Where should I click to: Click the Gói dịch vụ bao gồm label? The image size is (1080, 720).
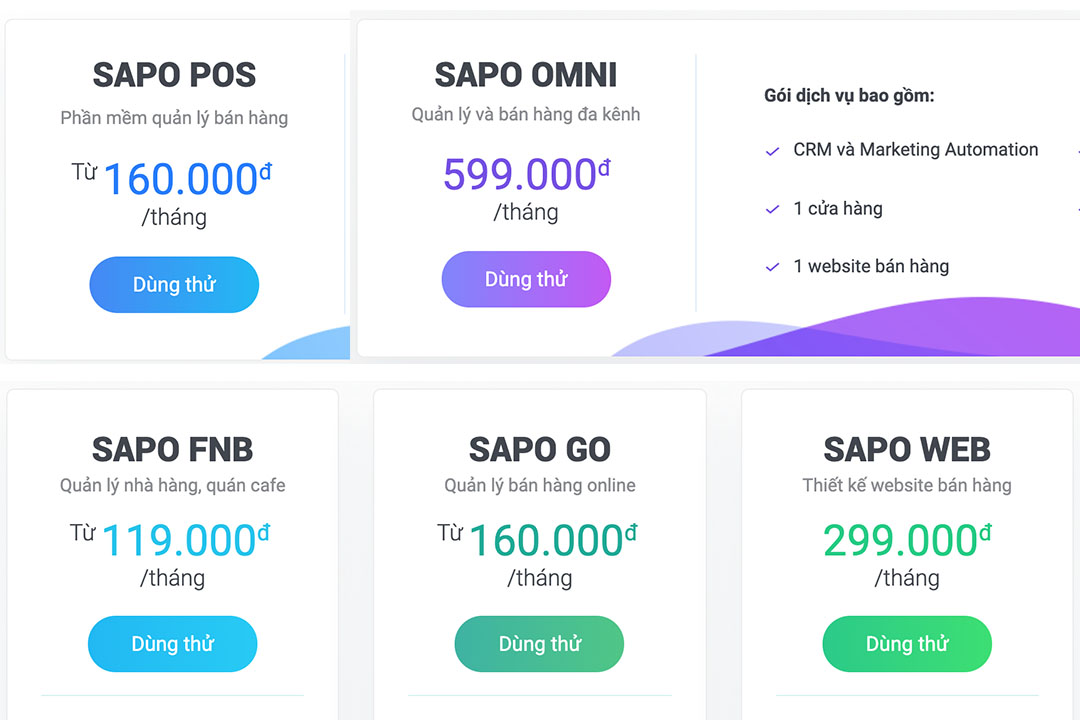848,95
